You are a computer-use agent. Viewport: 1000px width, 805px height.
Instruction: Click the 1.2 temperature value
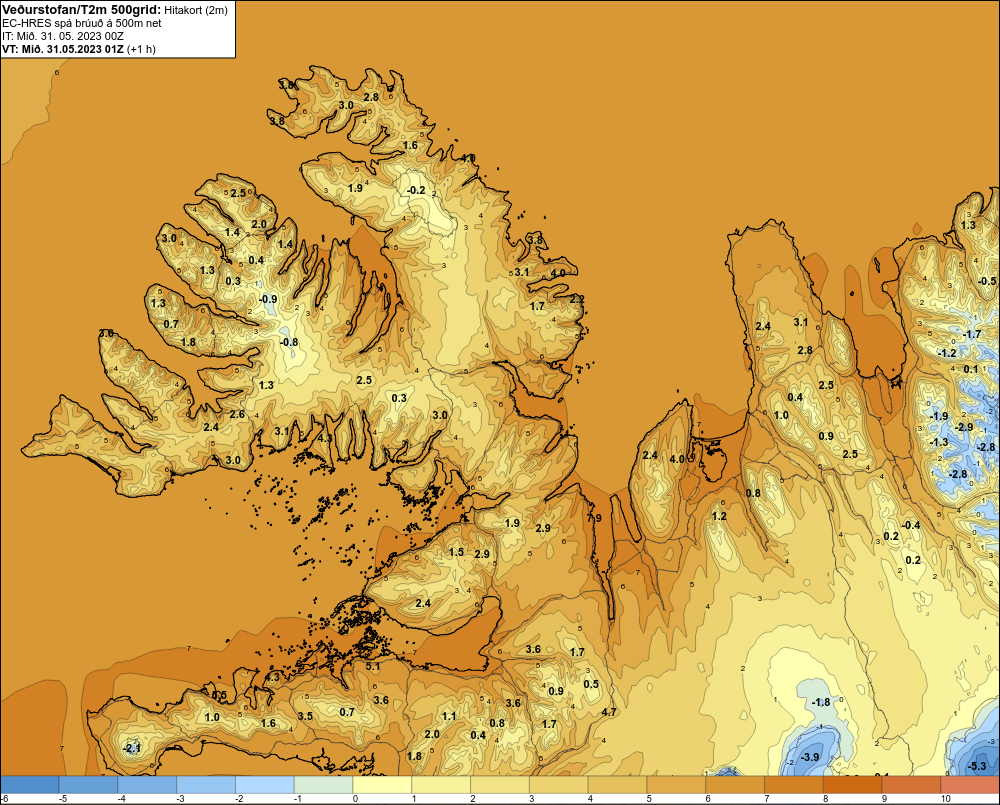719,516
